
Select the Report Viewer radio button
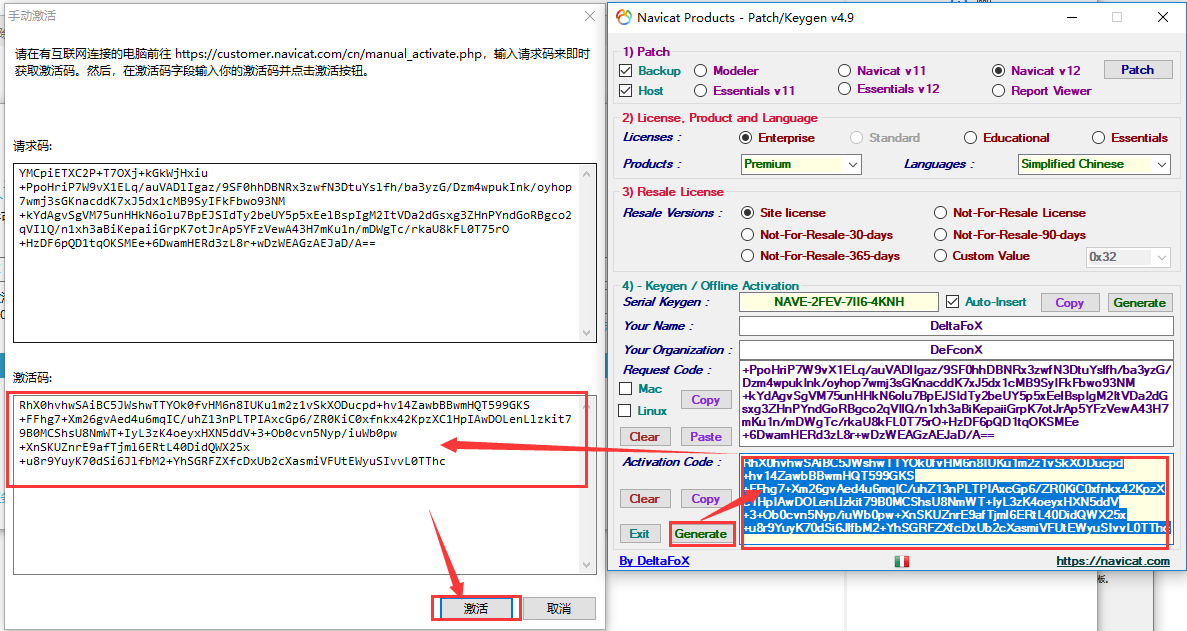point(999,91)
